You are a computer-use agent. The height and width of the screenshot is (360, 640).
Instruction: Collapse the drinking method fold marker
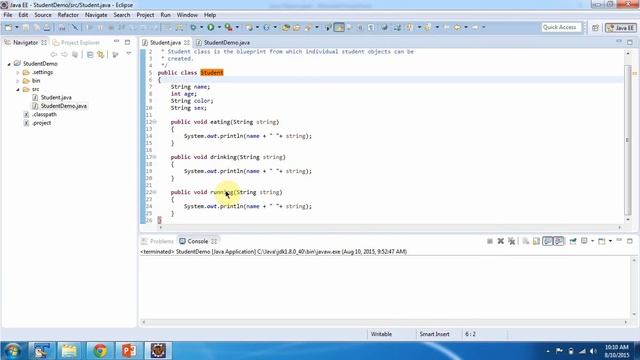pyautogui.click(x=154, y=157)
